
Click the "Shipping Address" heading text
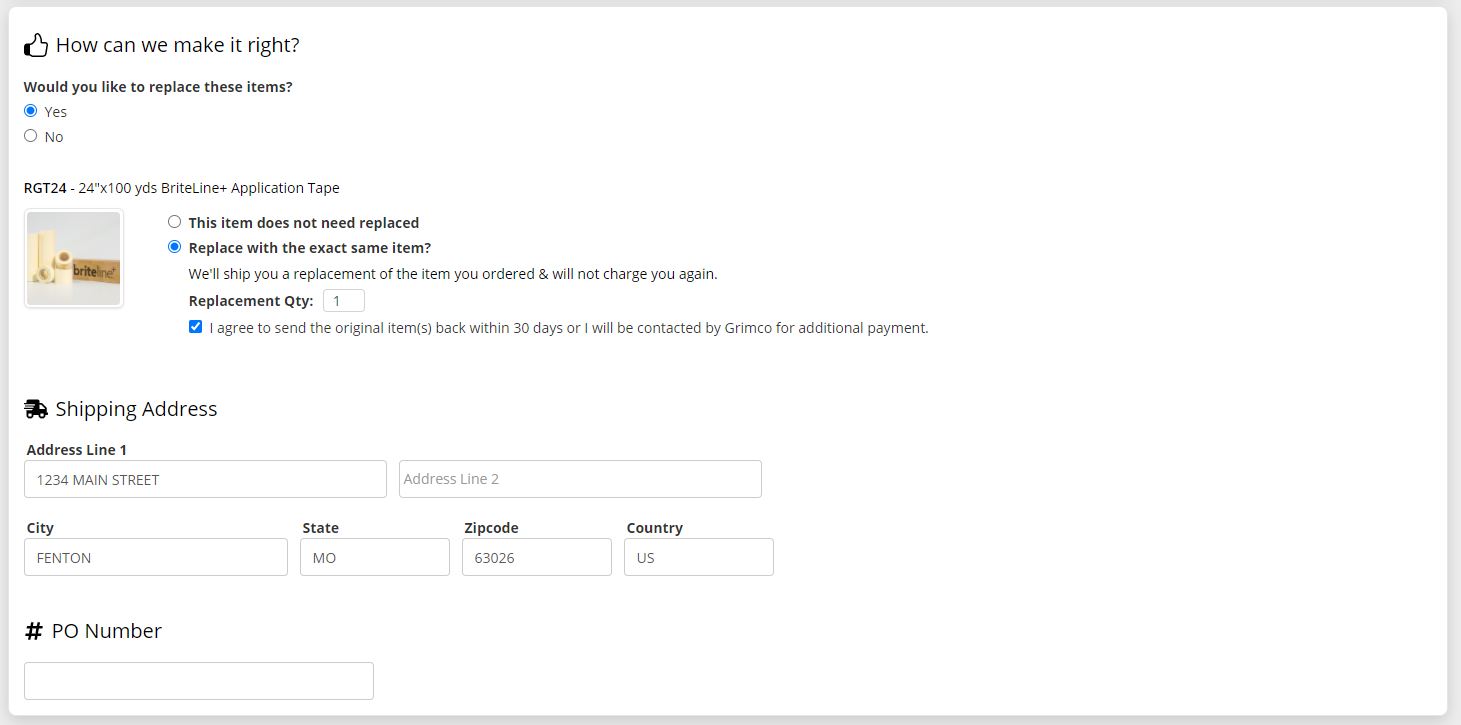(x=136, y=409)
